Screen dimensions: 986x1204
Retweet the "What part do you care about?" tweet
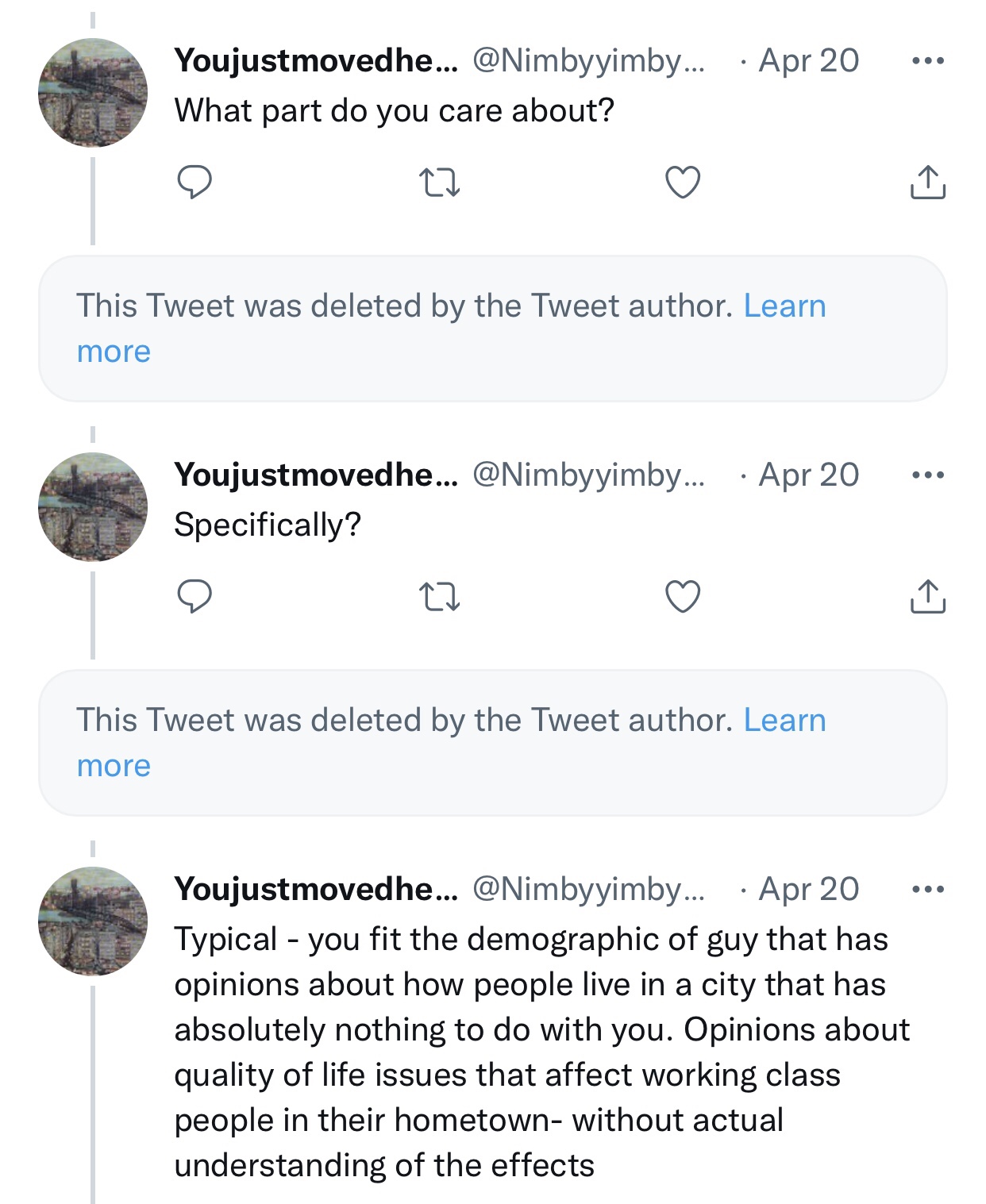[439, 183]
